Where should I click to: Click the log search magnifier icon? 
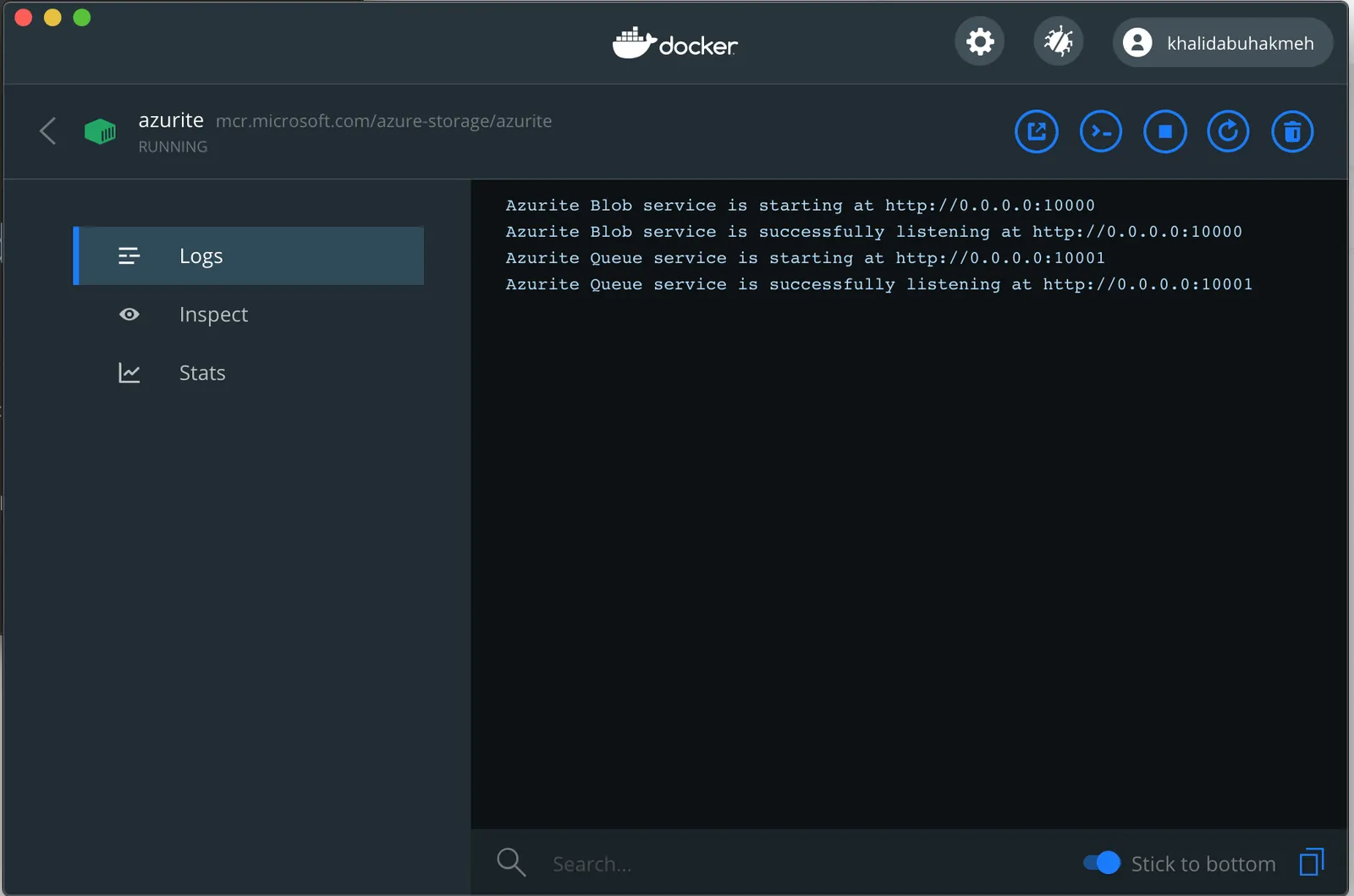click(511, 862)
